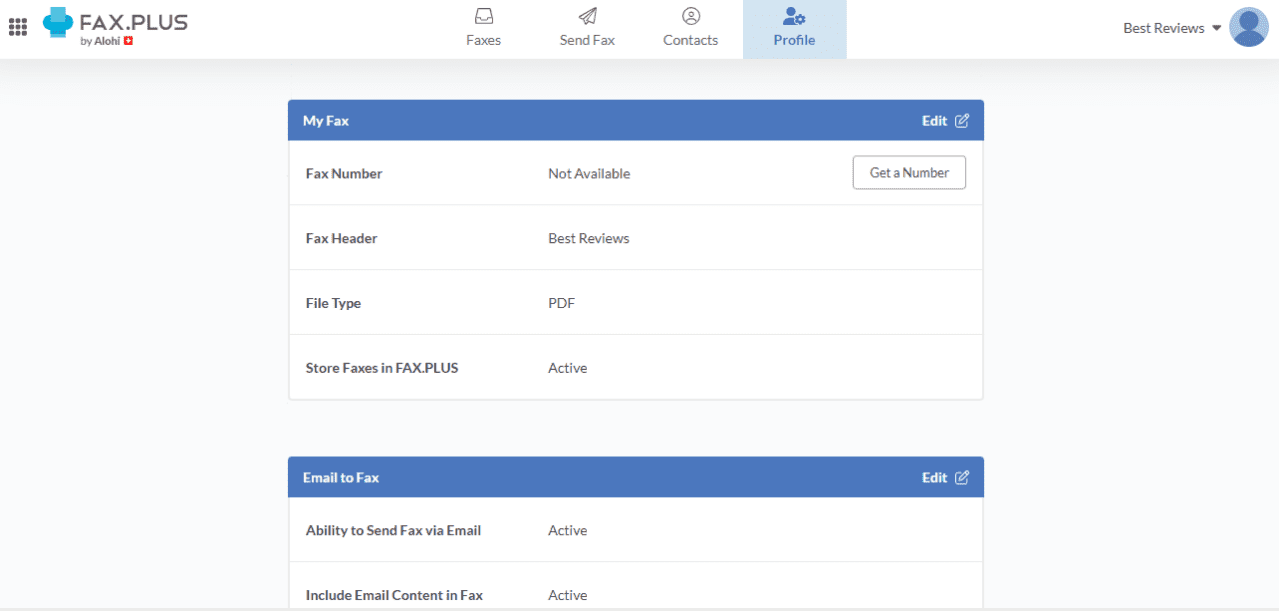The width and height of the screenshot is (1279, 611).
Task: Click Edit on the My Fax panel
Action: click(x=933, y=120)
